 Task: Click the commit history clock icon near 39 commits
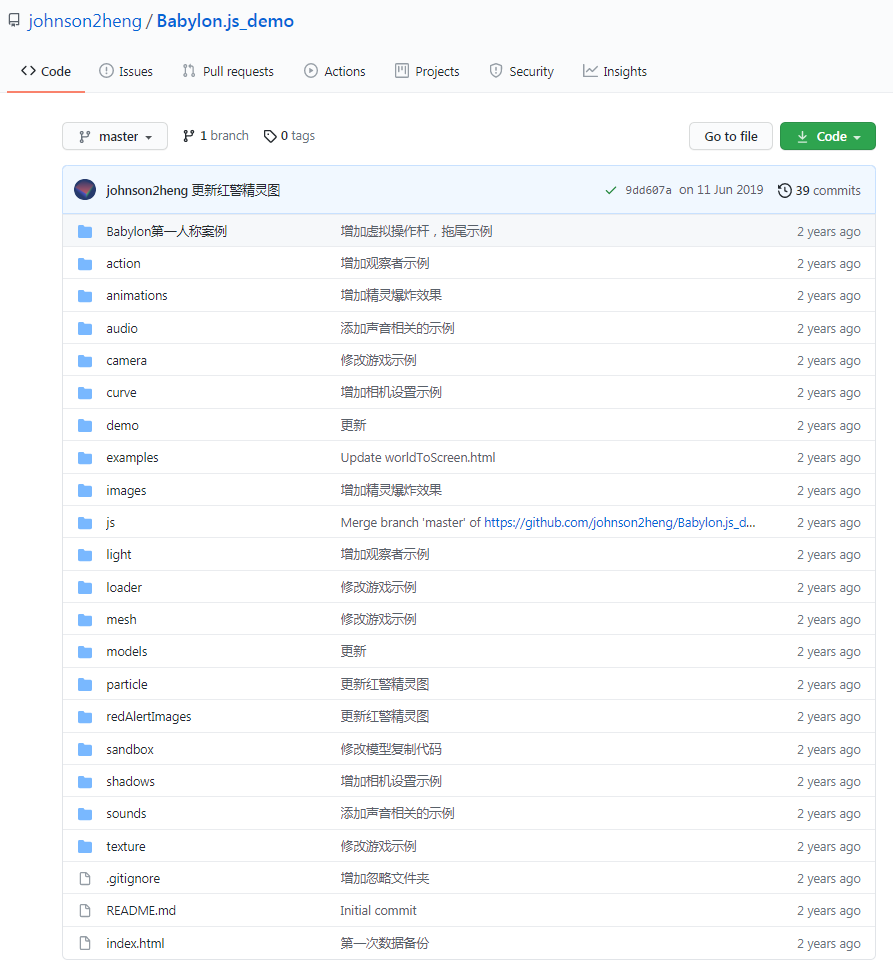point(783,190)
